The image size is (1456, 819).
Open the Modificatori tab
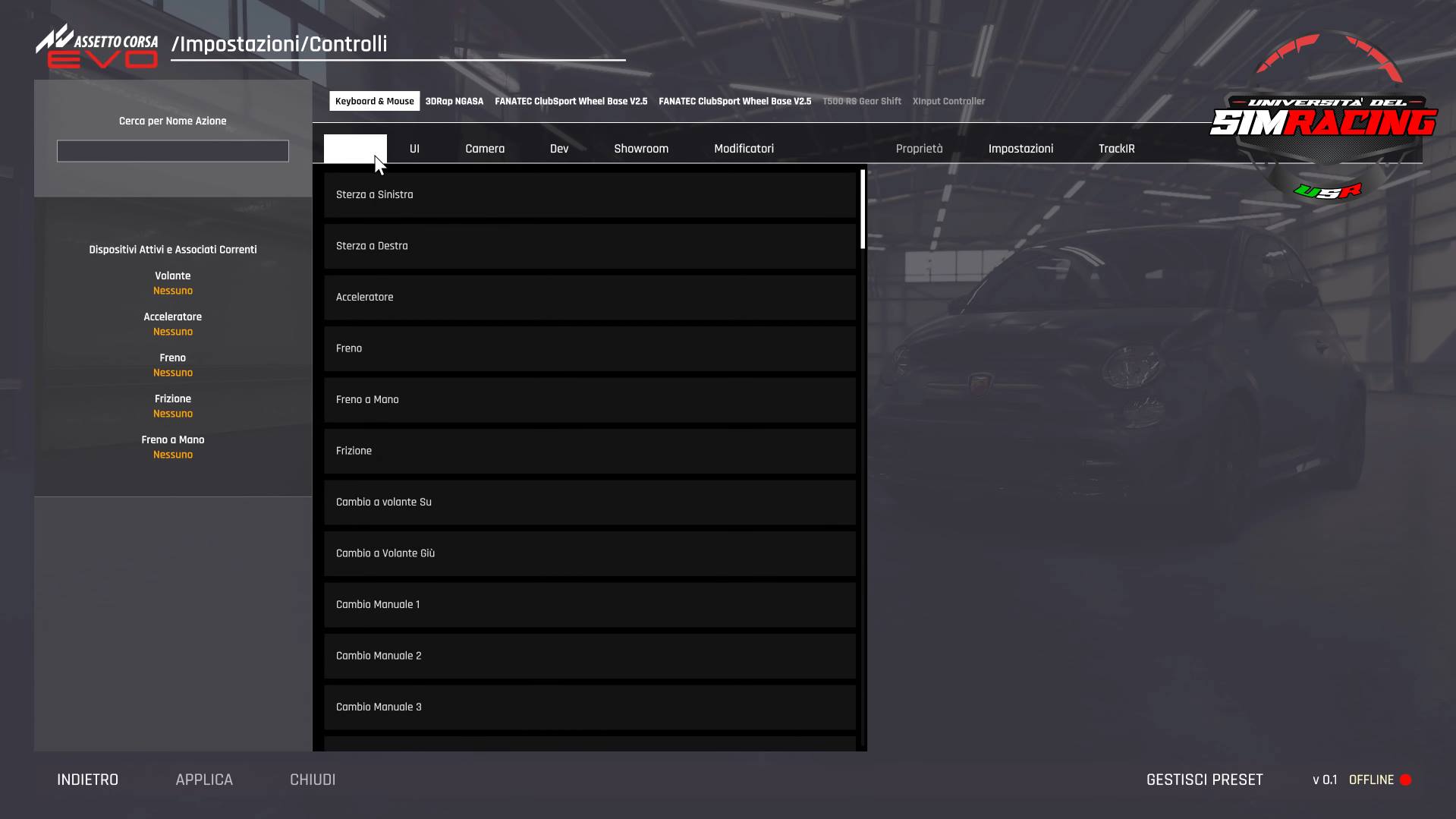click(744, 148)
